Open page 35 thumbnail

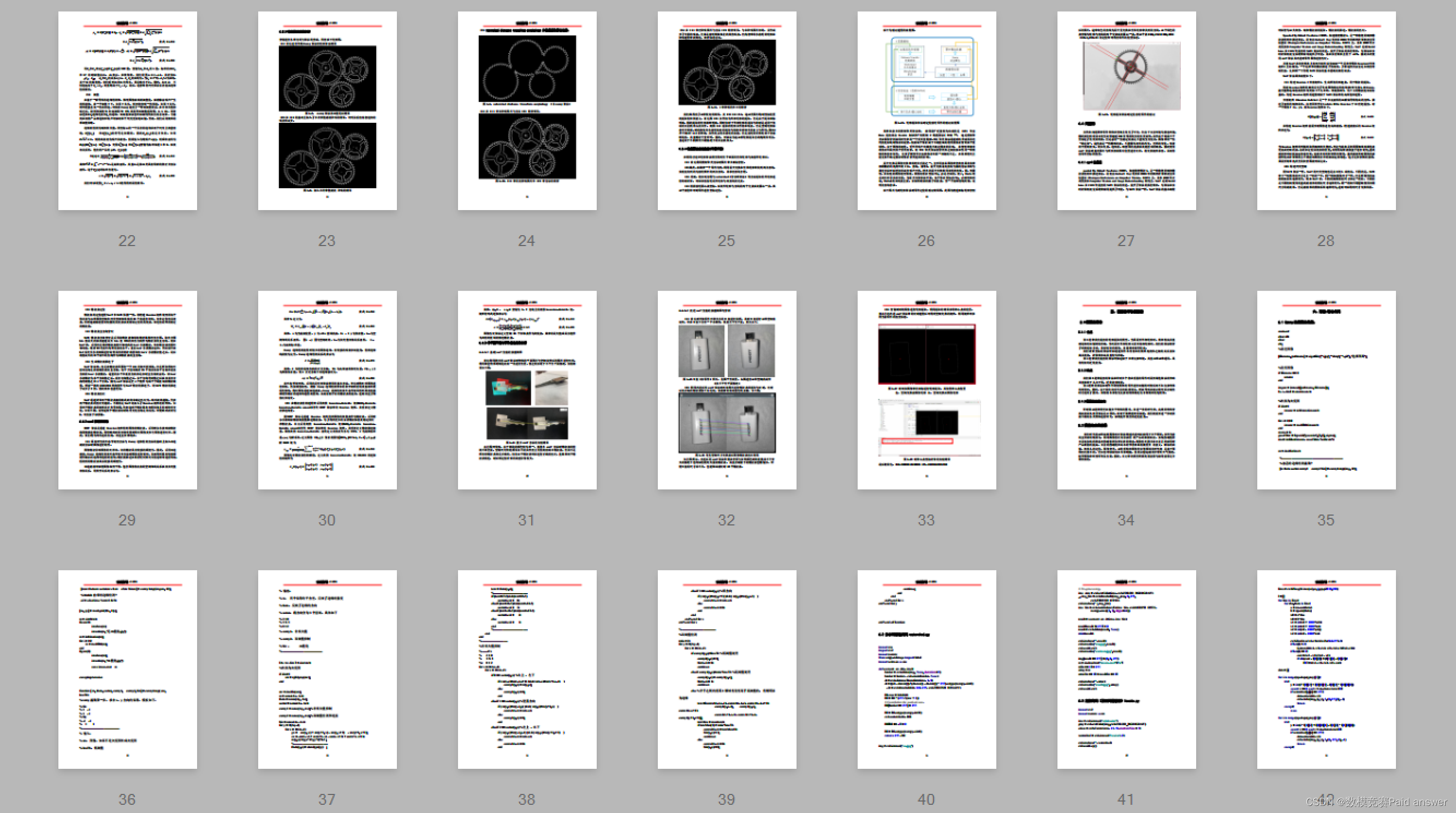(x=1326, y=390)
